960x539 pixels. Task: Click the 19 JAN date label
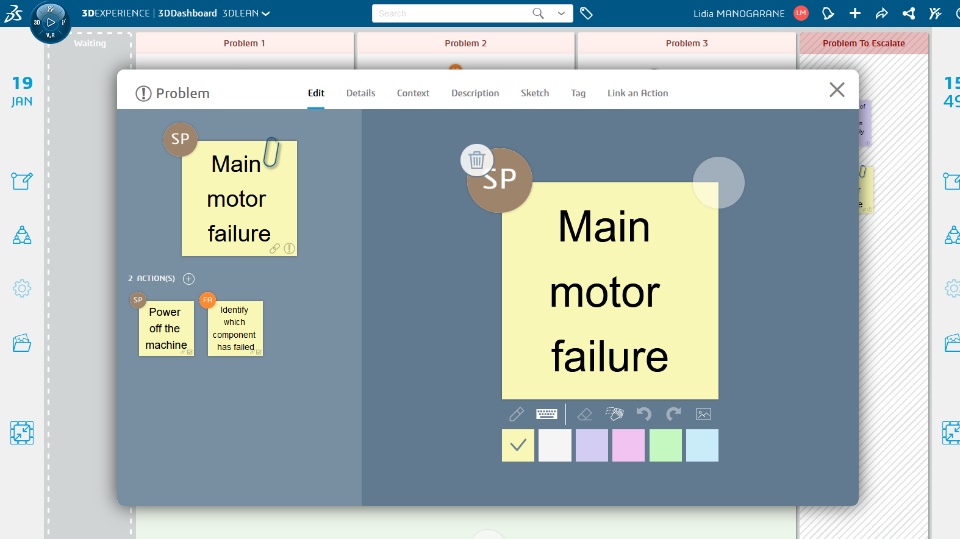pos(22,91)
